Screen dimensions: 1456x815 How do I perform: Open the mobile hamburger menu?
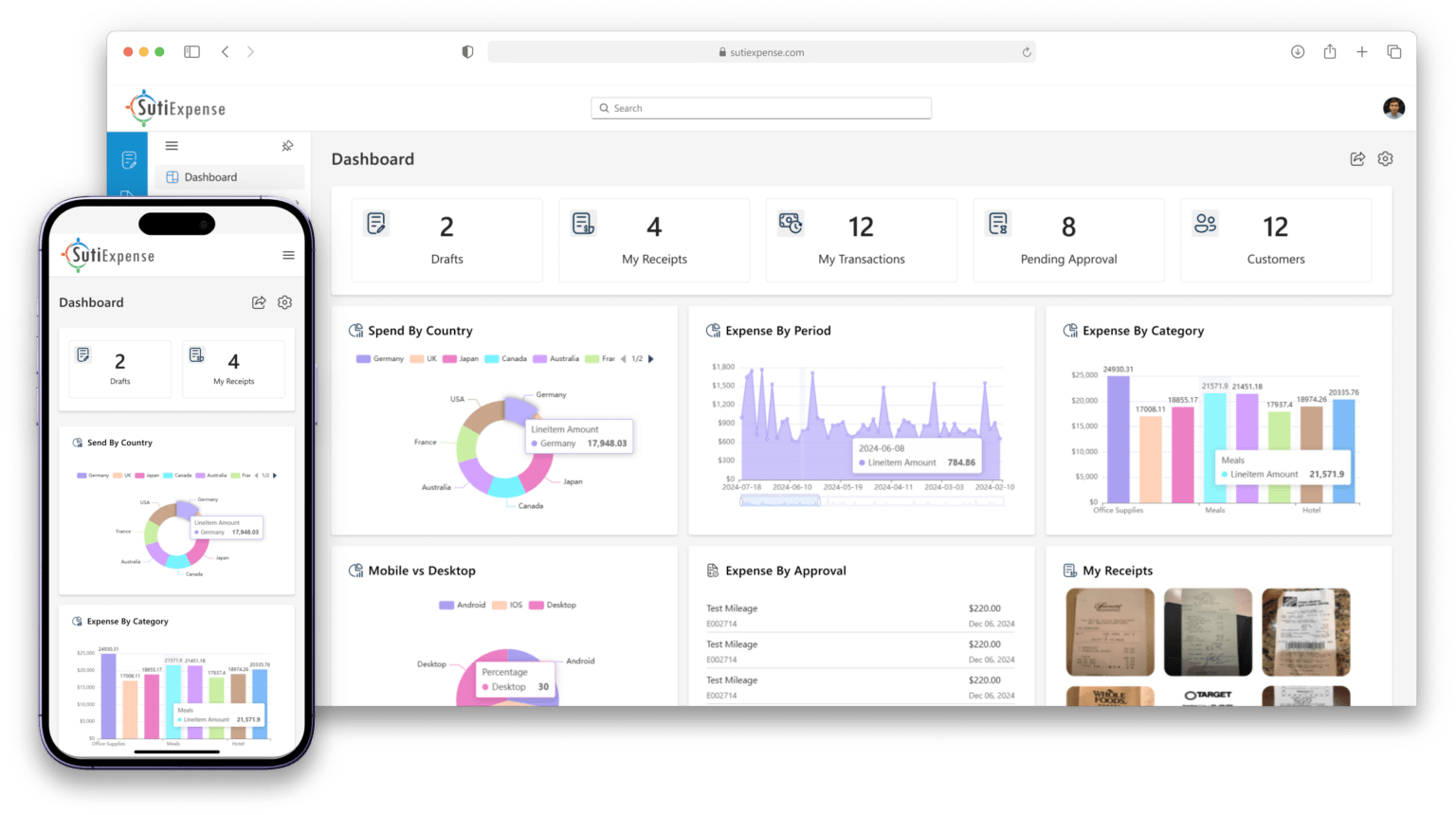point(288,255)
